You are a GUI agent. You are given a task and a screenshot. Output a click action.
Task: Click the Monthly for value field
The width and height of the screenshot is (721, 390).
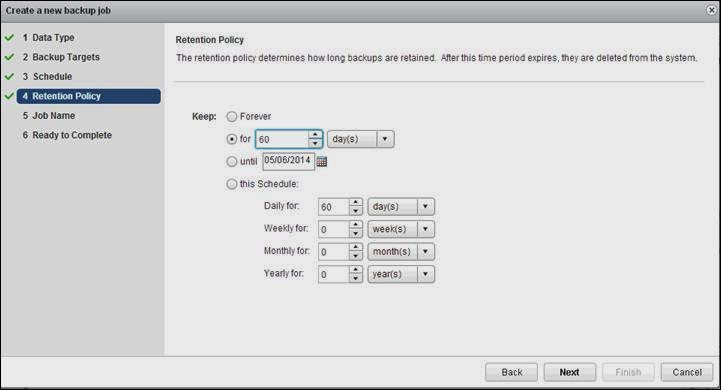[x=334, y=252]
